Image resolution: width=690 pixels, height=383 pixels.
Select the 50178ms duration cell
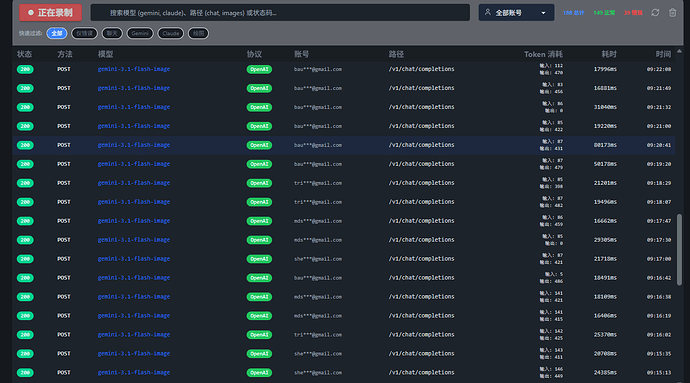click(605, 164)
